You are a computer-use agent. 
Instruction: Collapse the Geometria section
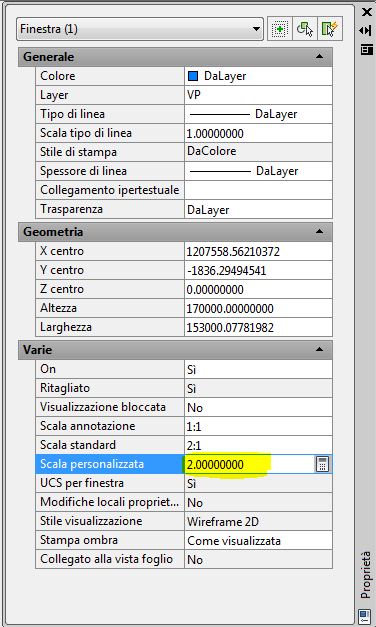click(x=319, y=232)
